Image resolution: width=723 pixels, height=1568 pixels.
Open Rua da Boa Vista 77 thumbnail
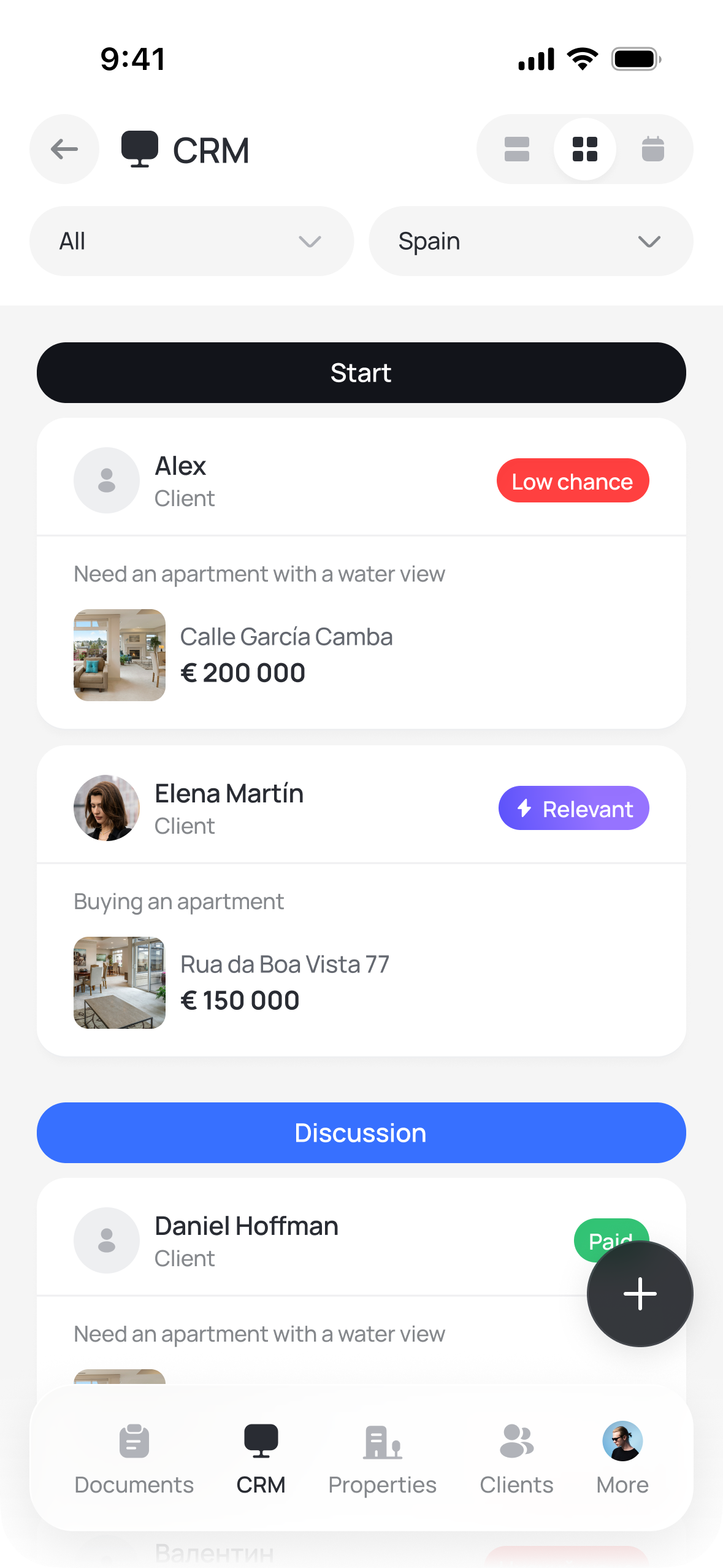coord(120,983)
